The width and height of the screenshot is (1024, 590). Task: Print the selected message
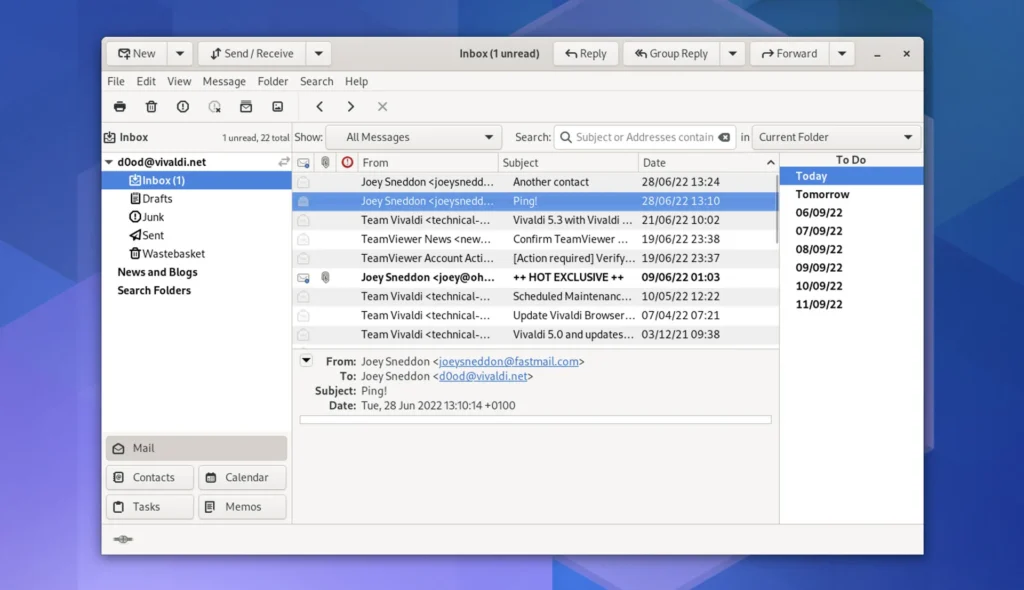[119, 107]
